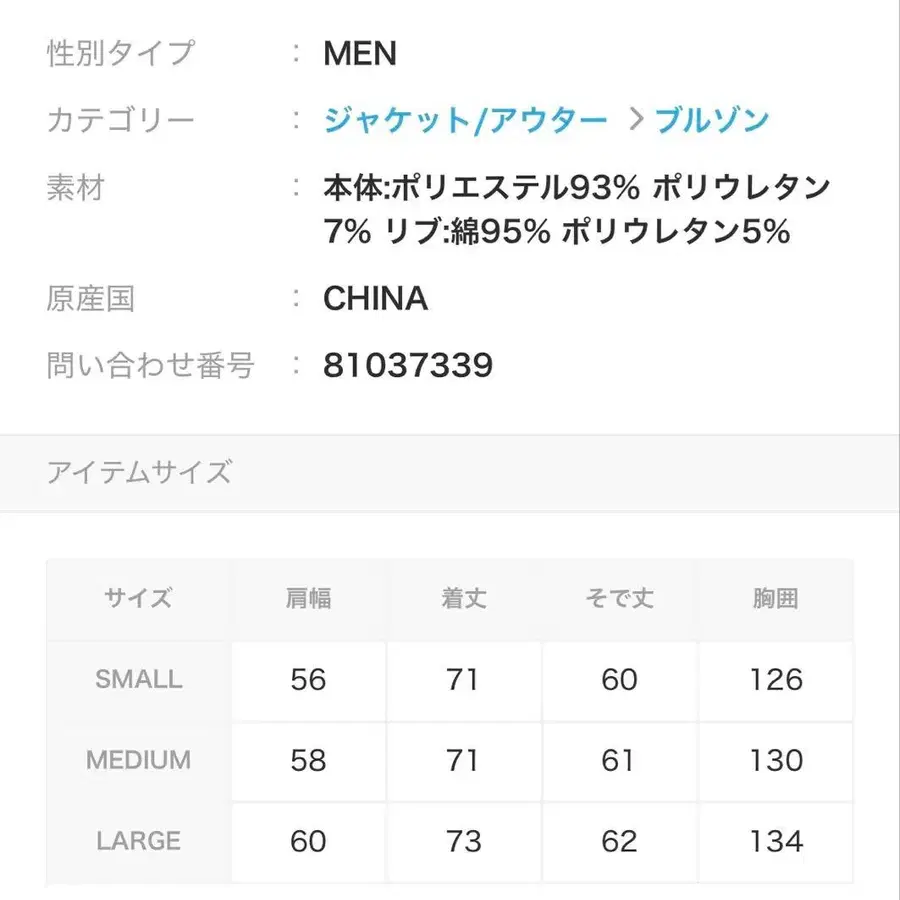900x900 pixels.
Task: Click the アイテムサイズ section header
Action: point(140,471)
